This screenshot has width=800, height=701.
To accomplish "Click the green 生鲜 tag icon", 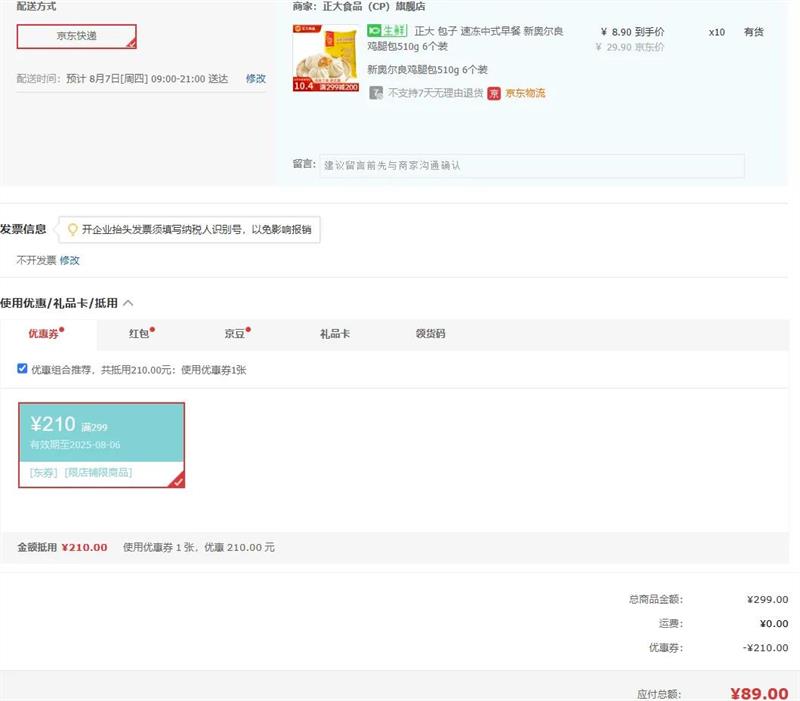I will [x=387, y=31].
